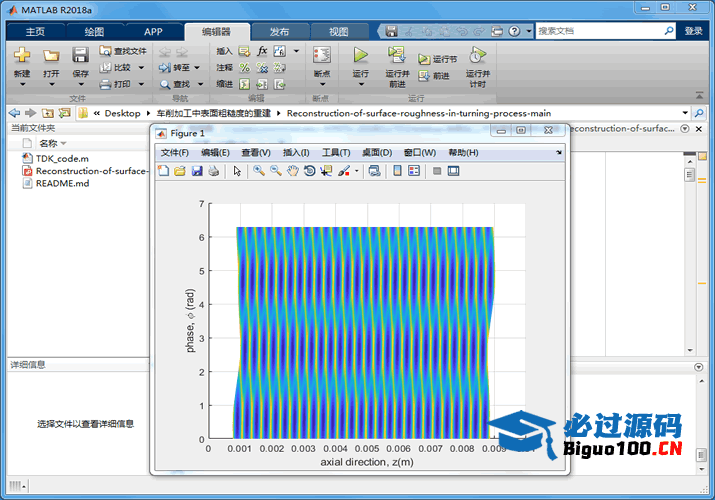Click the 登录 (Sign In) link
Screen dimensions: 715x500
[x=693, y=31]
